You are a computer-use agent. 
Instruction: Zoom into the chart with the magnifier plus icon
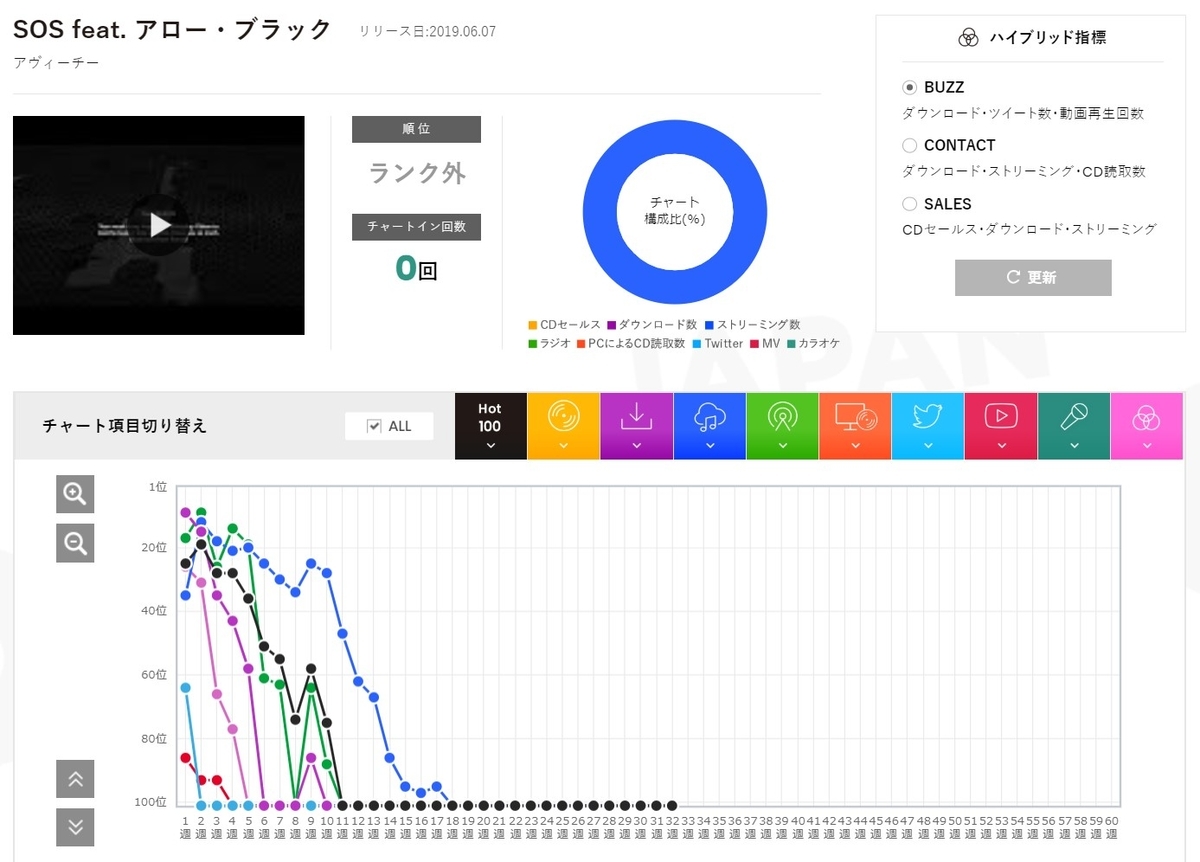(75, 494)
